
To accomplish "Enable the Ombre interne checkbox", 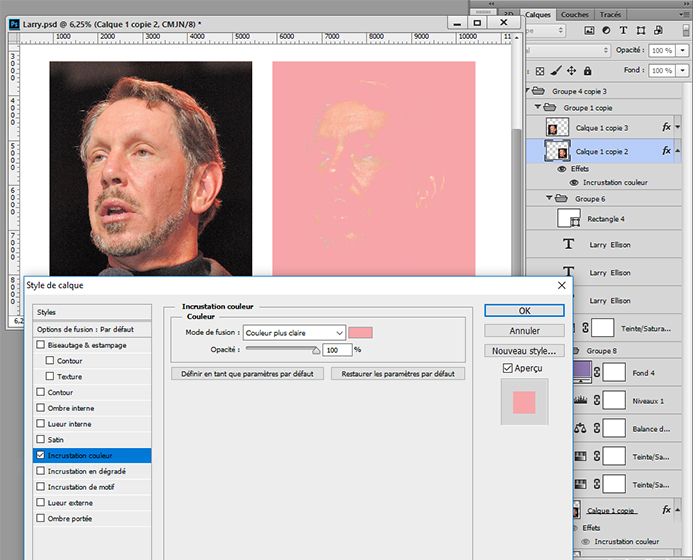I will 41,408.
